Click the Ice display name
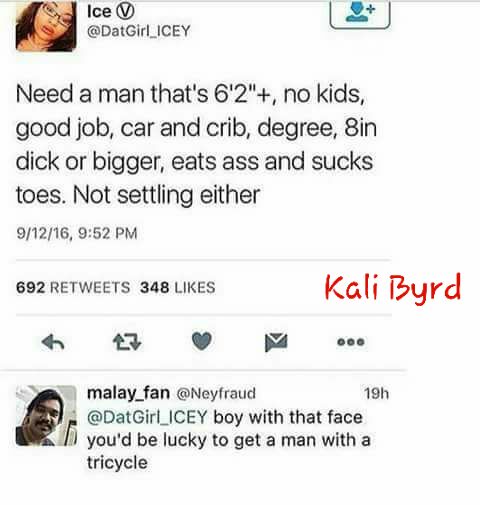 coord(99,12)
